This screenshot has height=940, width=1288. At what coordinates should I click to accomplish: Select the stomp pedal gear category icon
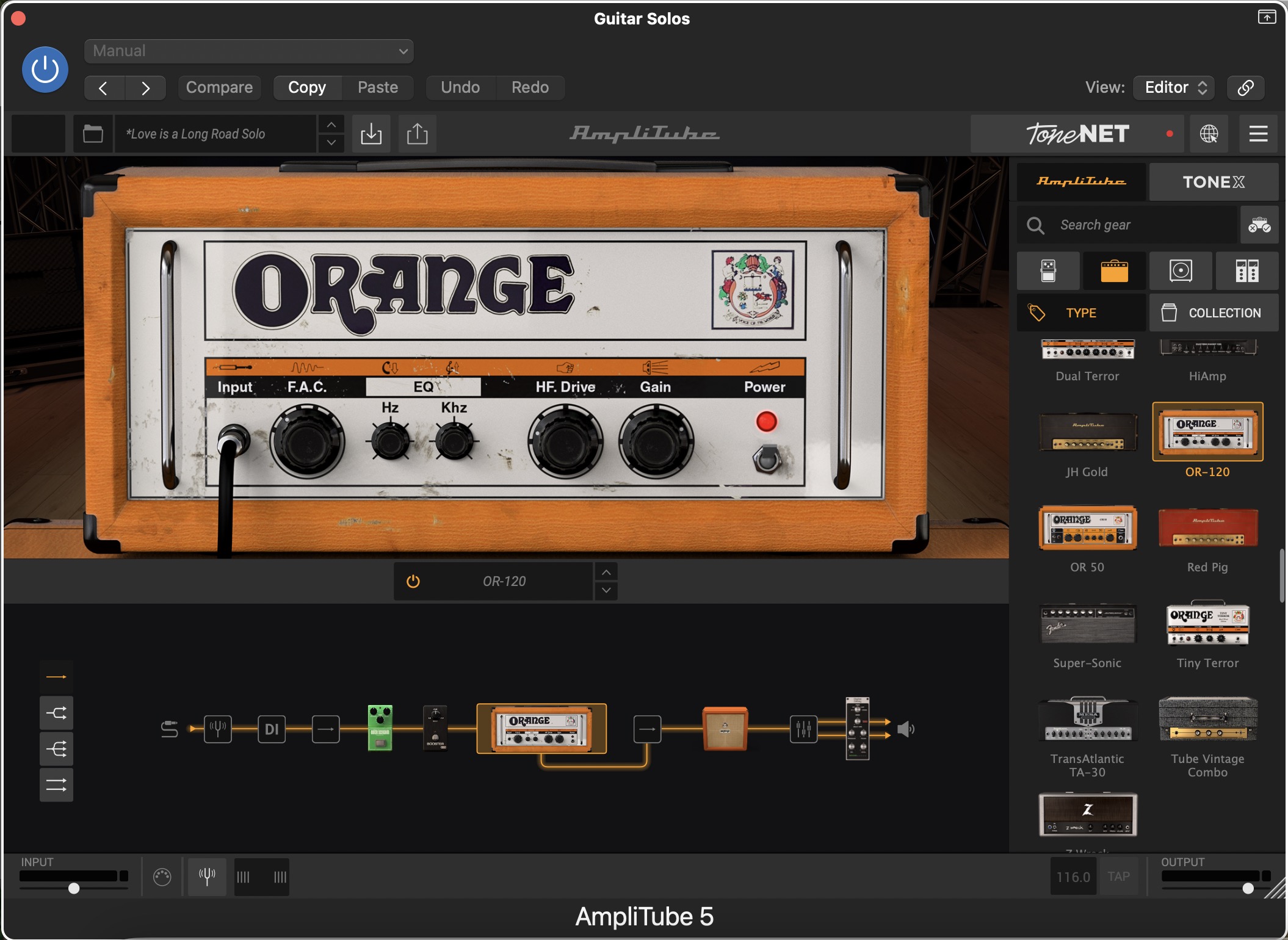[x=1048, y=270]
